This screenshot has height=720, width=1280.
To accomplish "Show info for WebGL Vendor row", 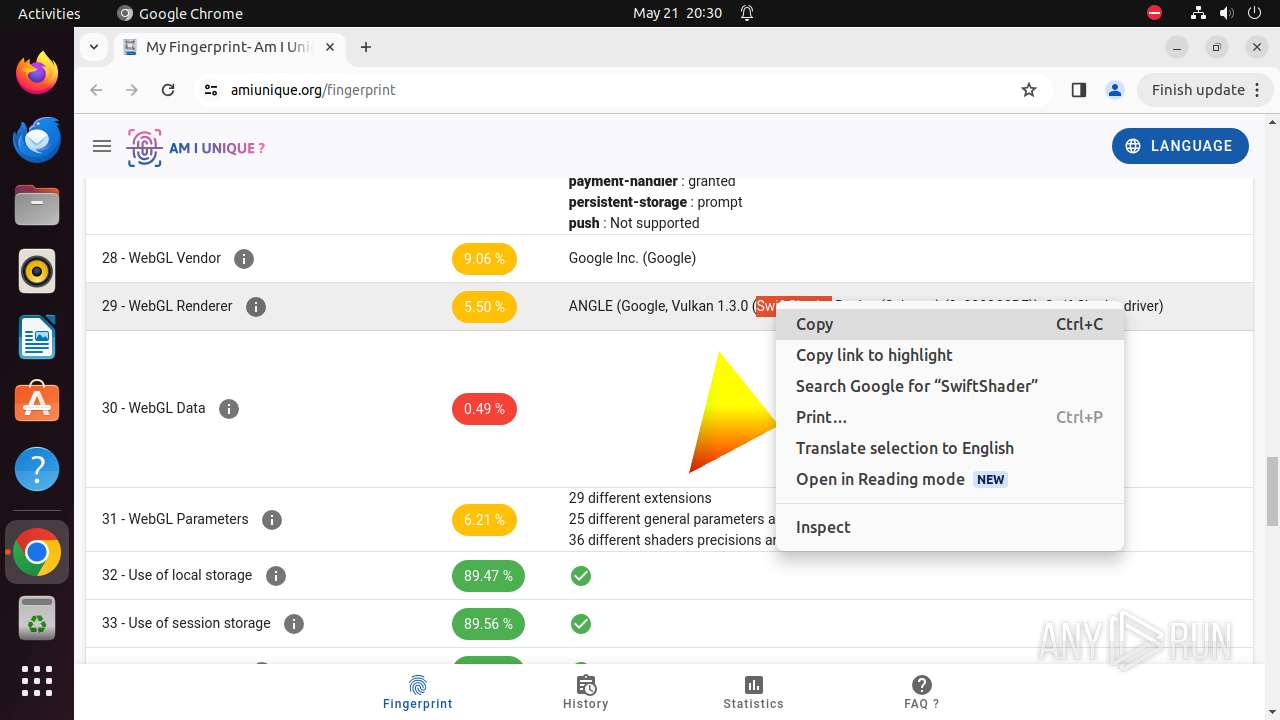I will [244, 259].
